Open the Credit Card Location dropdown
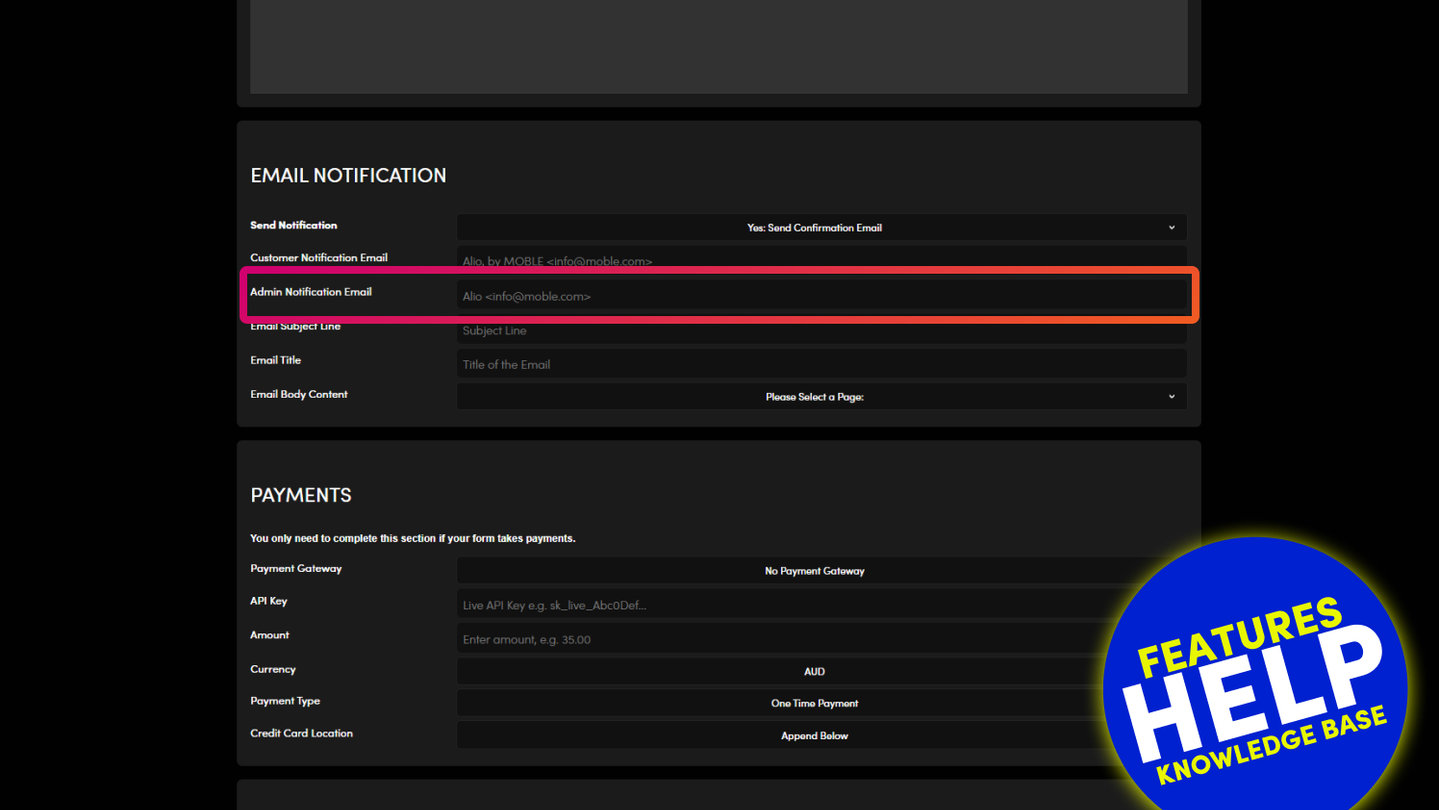The width and height of the screenshot is (1439, 810). click(780, 736)
